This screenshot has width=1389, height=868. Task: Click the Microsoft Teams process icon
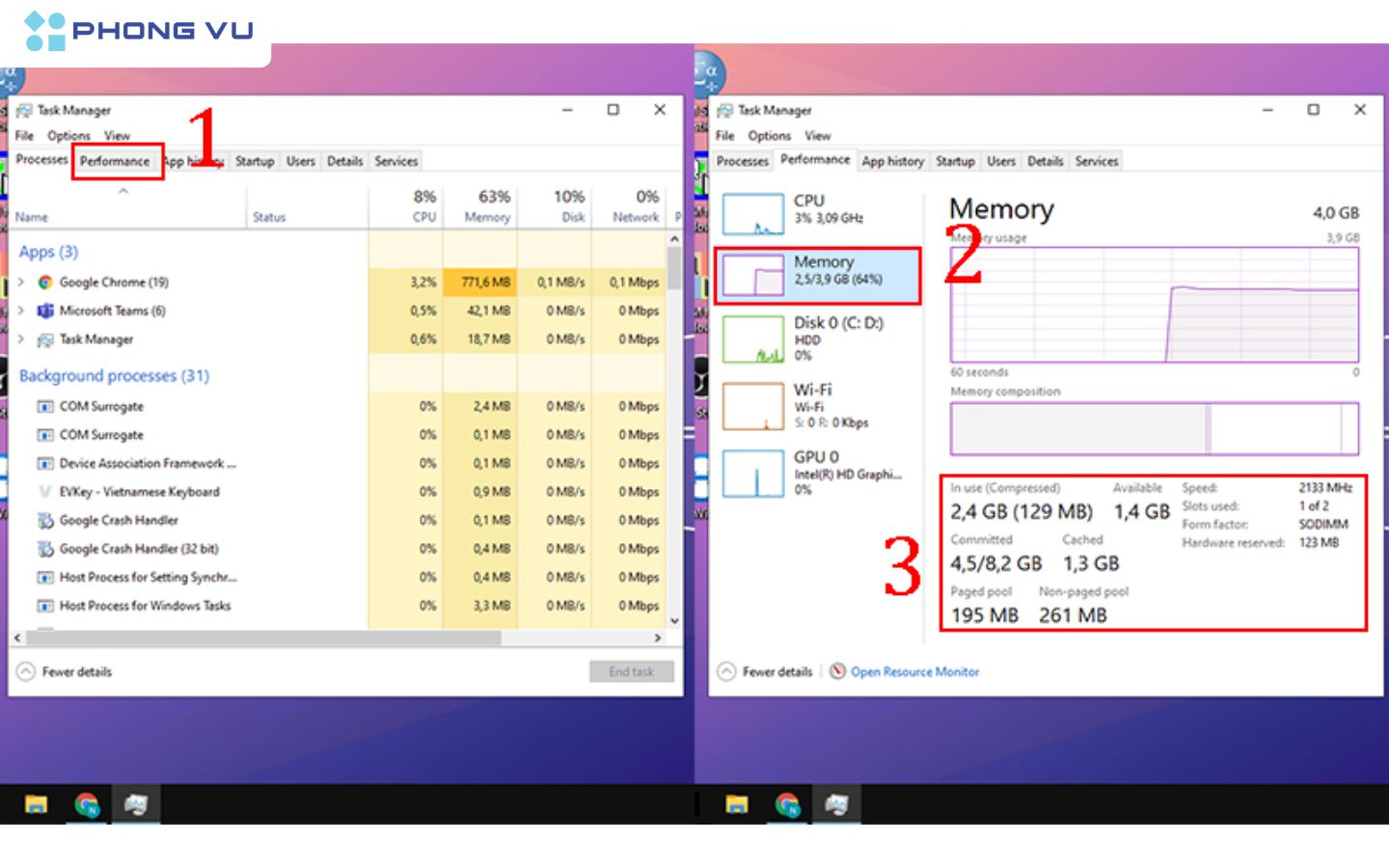click(44, 311)
